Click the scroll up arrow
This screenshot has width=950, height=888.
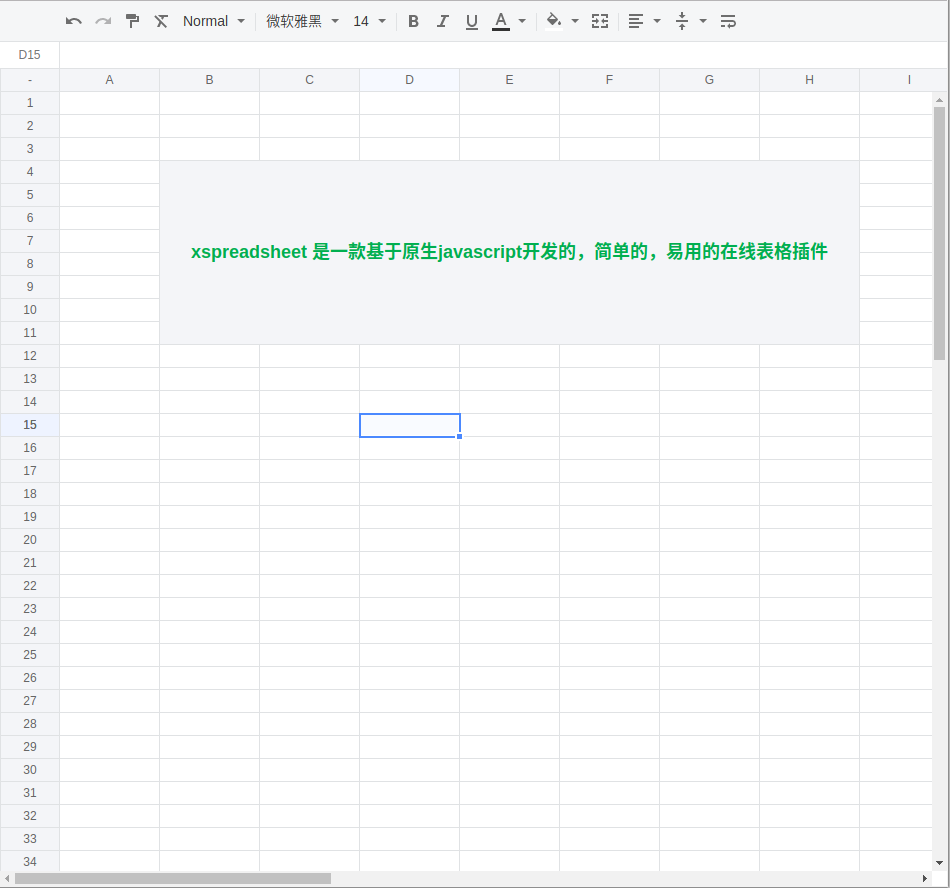[939, 100]
